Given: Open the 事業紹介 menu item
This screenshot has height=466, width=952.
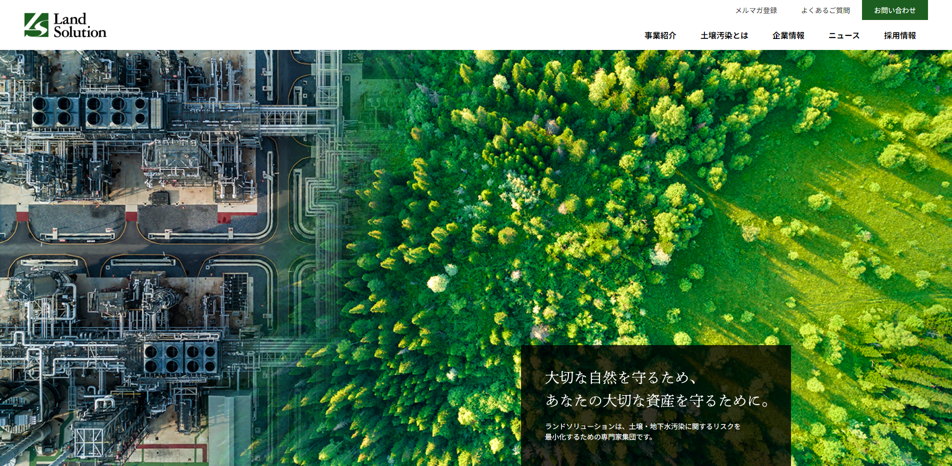Looking at the screenshot, I should [660, 35].
